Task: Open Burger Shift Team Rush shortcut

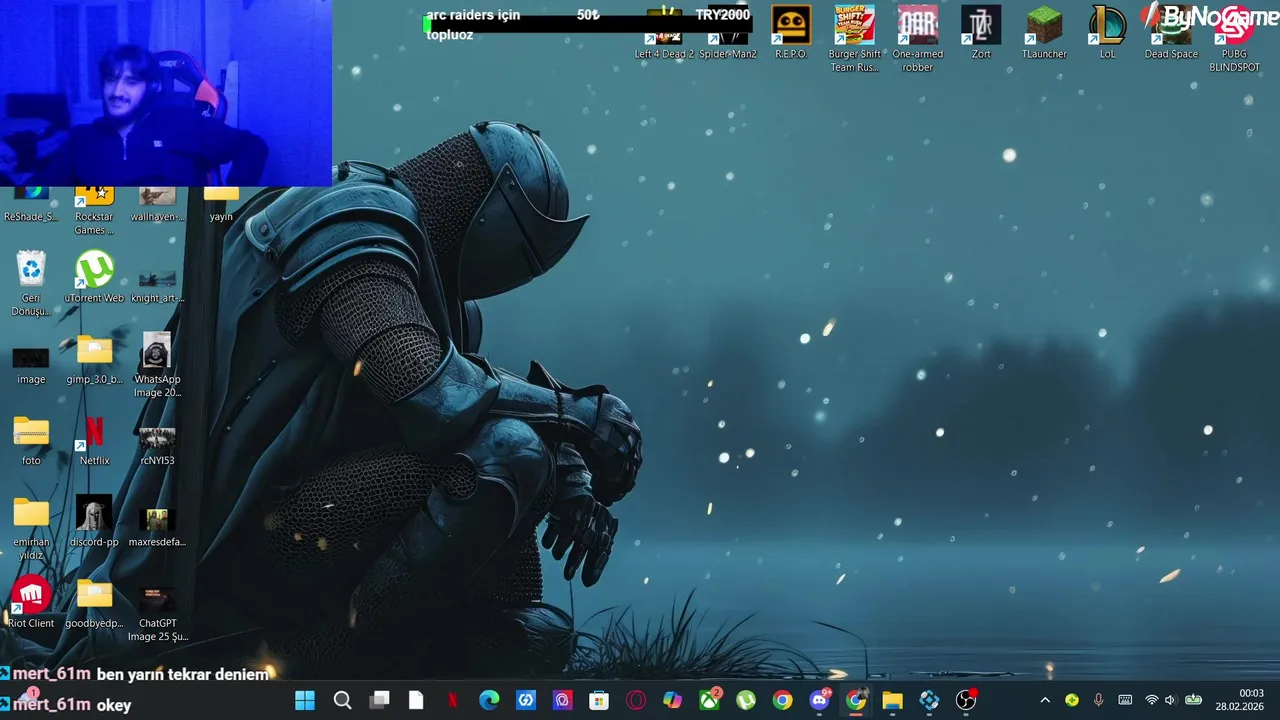Action: (855, 38)
